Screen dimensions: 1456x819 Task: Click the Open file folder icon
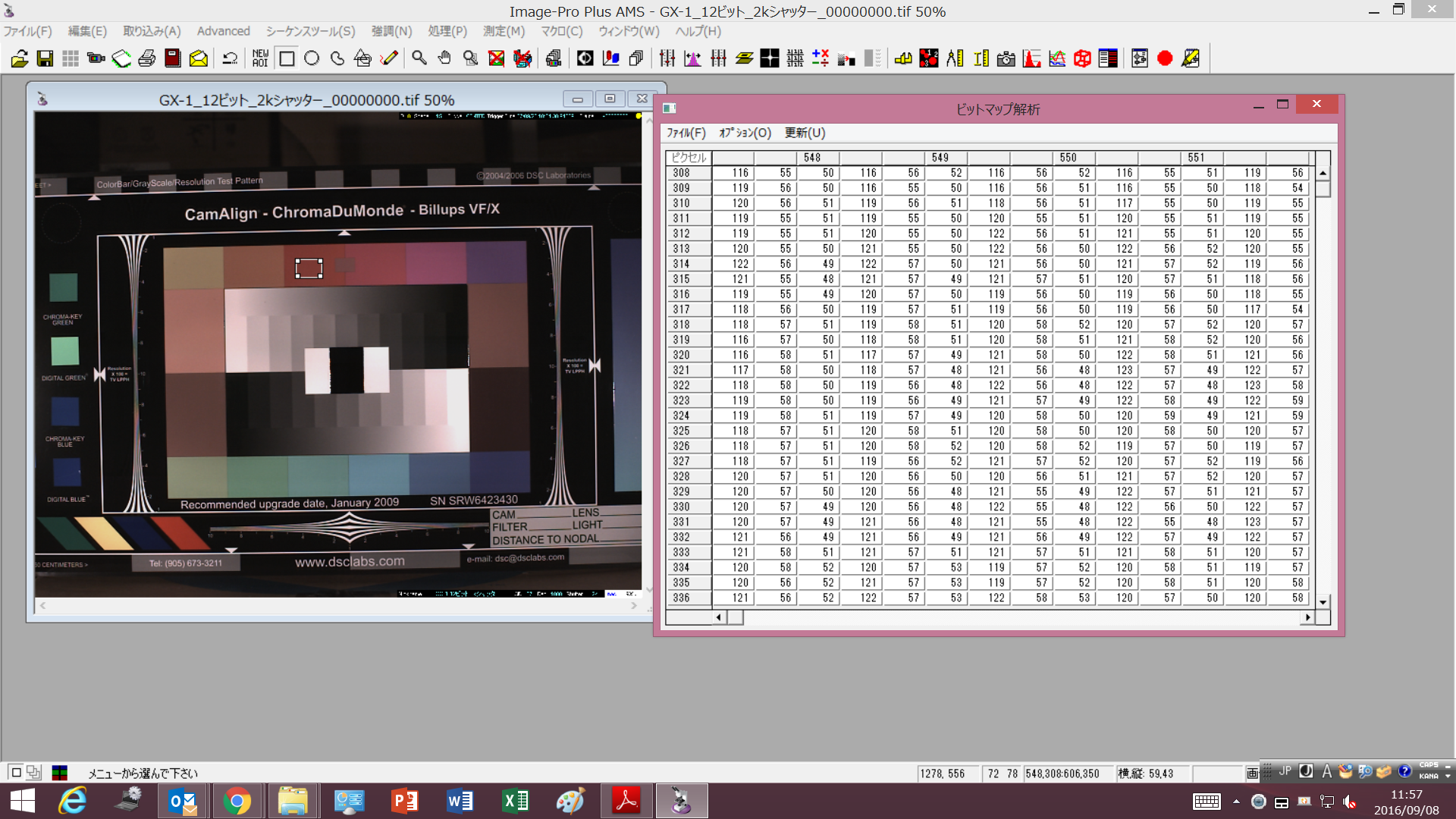[20, 58]
